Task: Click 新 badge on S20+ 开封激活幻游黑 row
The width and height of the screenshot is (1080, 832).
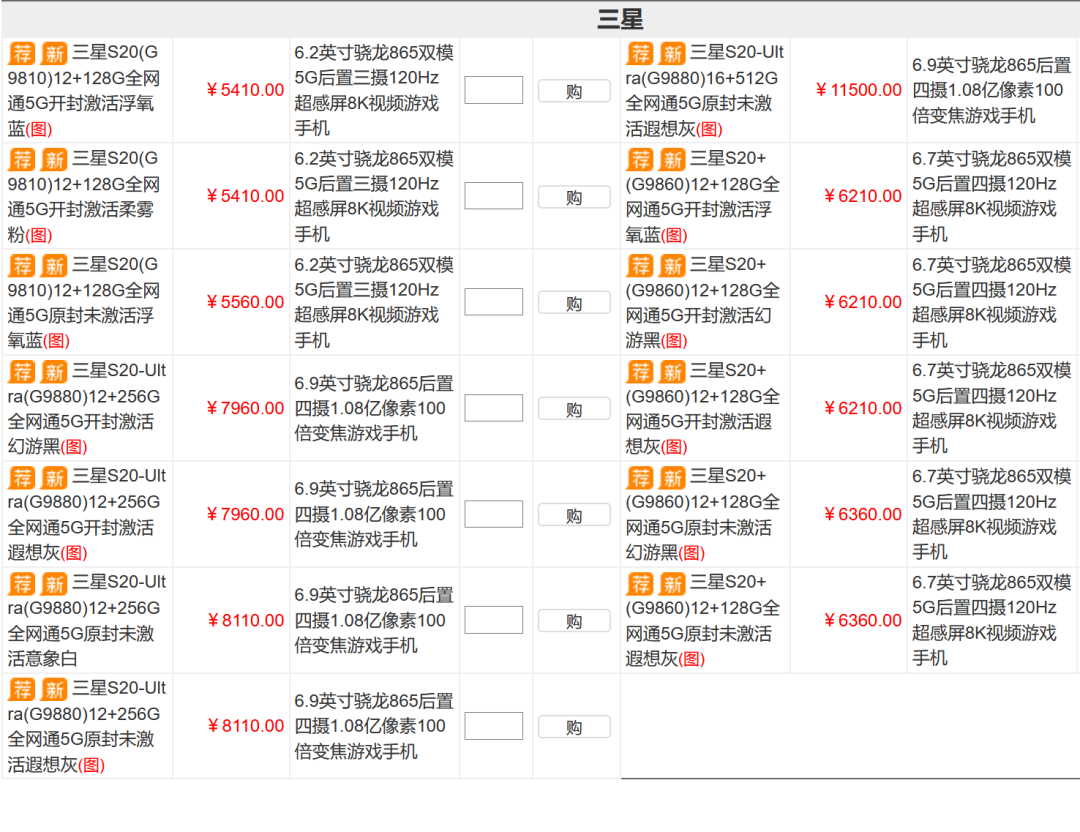Action: pos(672,265)
